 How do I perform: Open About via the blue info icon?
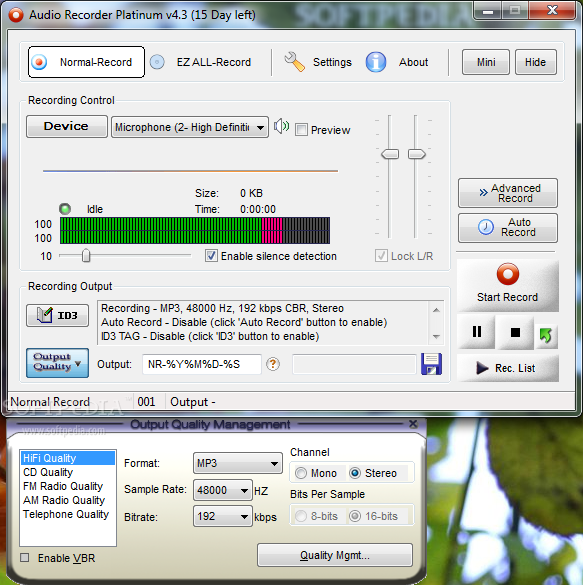[376, 62]
